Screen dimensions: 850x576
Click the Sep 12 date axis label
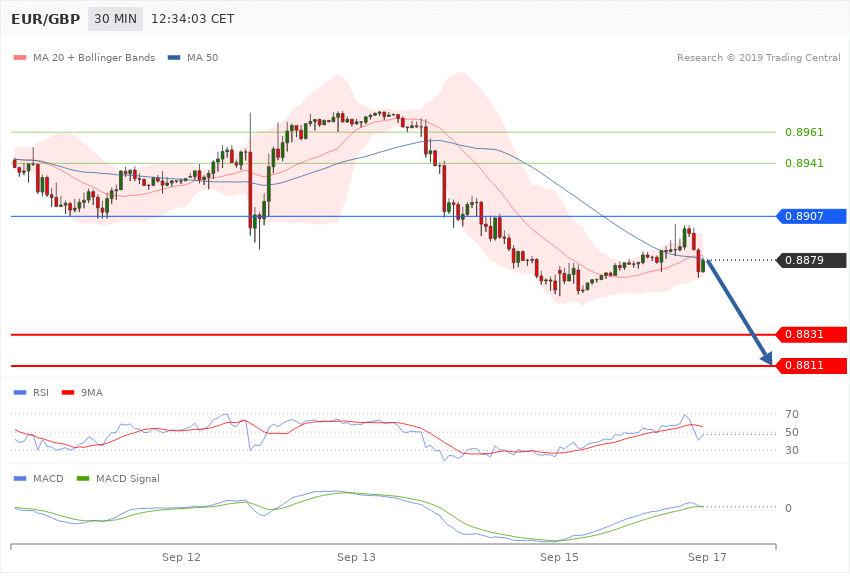click(x=181, y=557)
